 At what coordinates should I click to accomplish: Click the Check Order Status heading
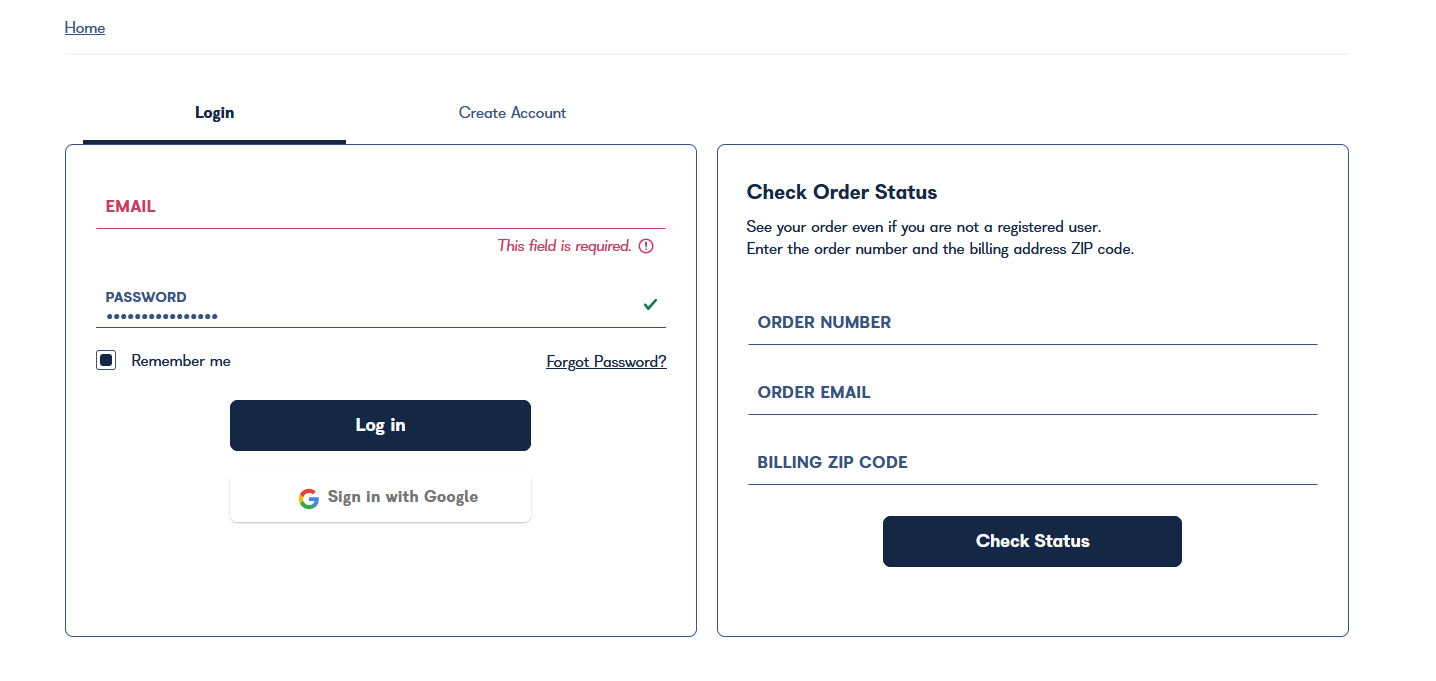[x=842, y=192]
